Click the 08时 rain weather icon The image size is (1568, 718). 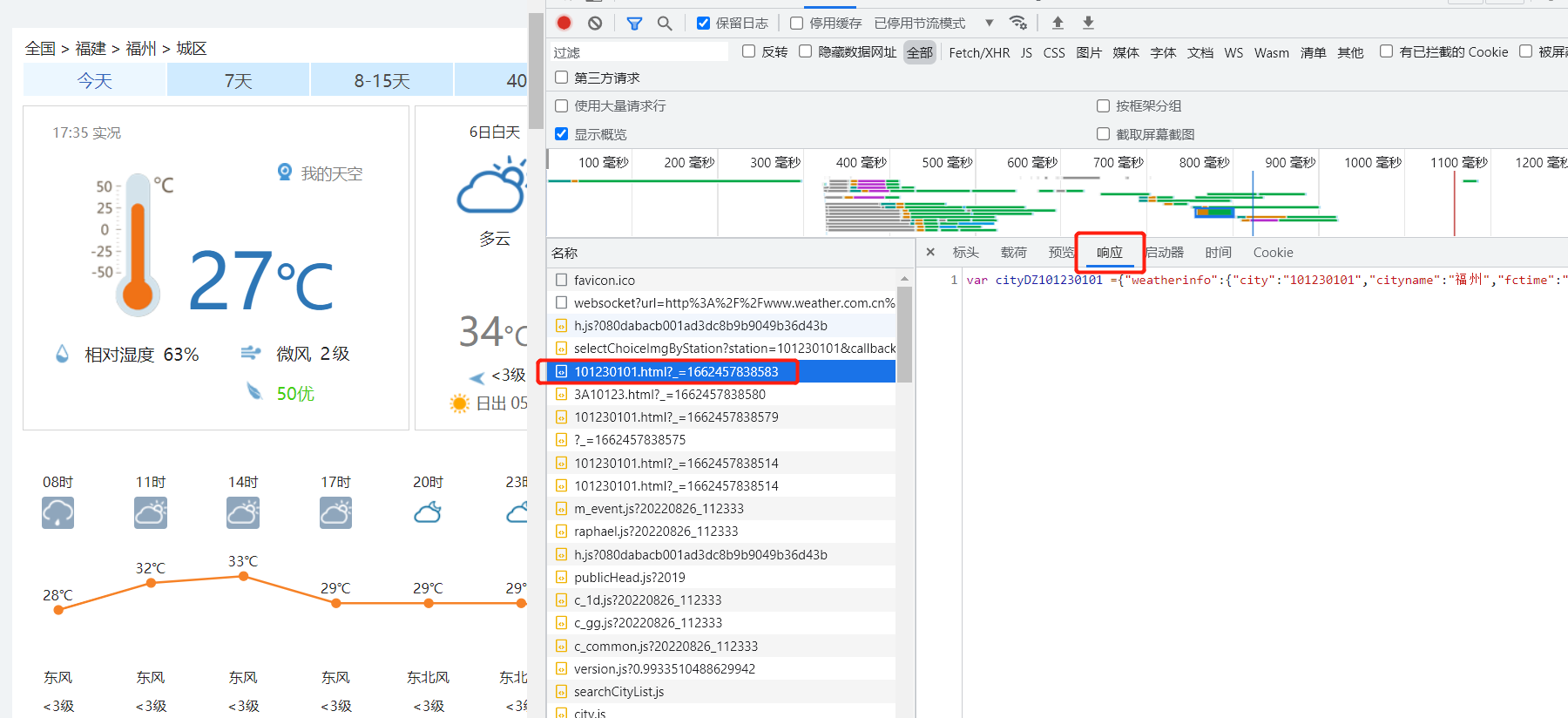pyautogui.click(x=57, y=512)
